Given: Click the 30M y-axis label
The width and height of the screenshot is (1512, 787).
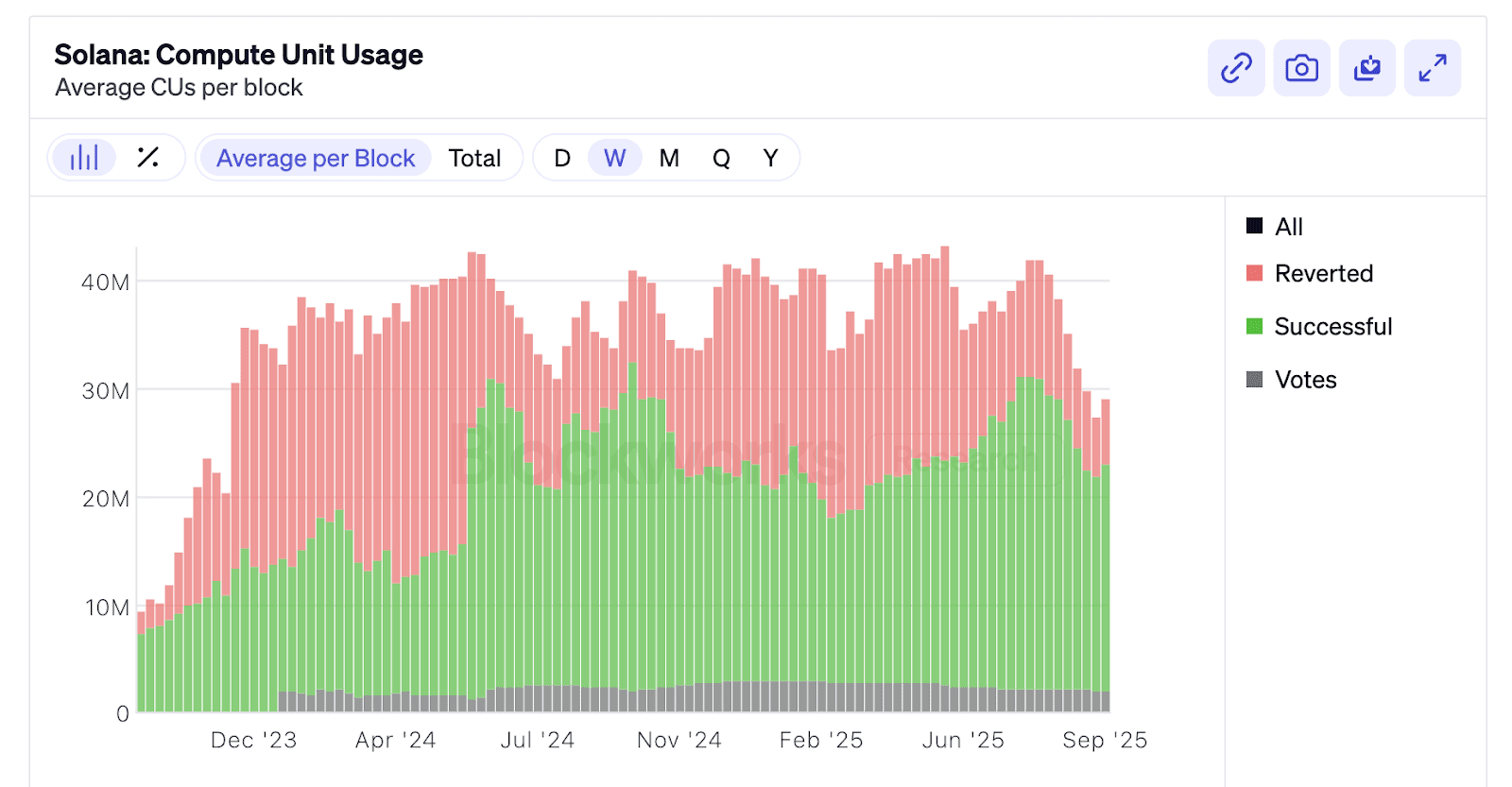Looking at the screenshot, I should [106, 390].
